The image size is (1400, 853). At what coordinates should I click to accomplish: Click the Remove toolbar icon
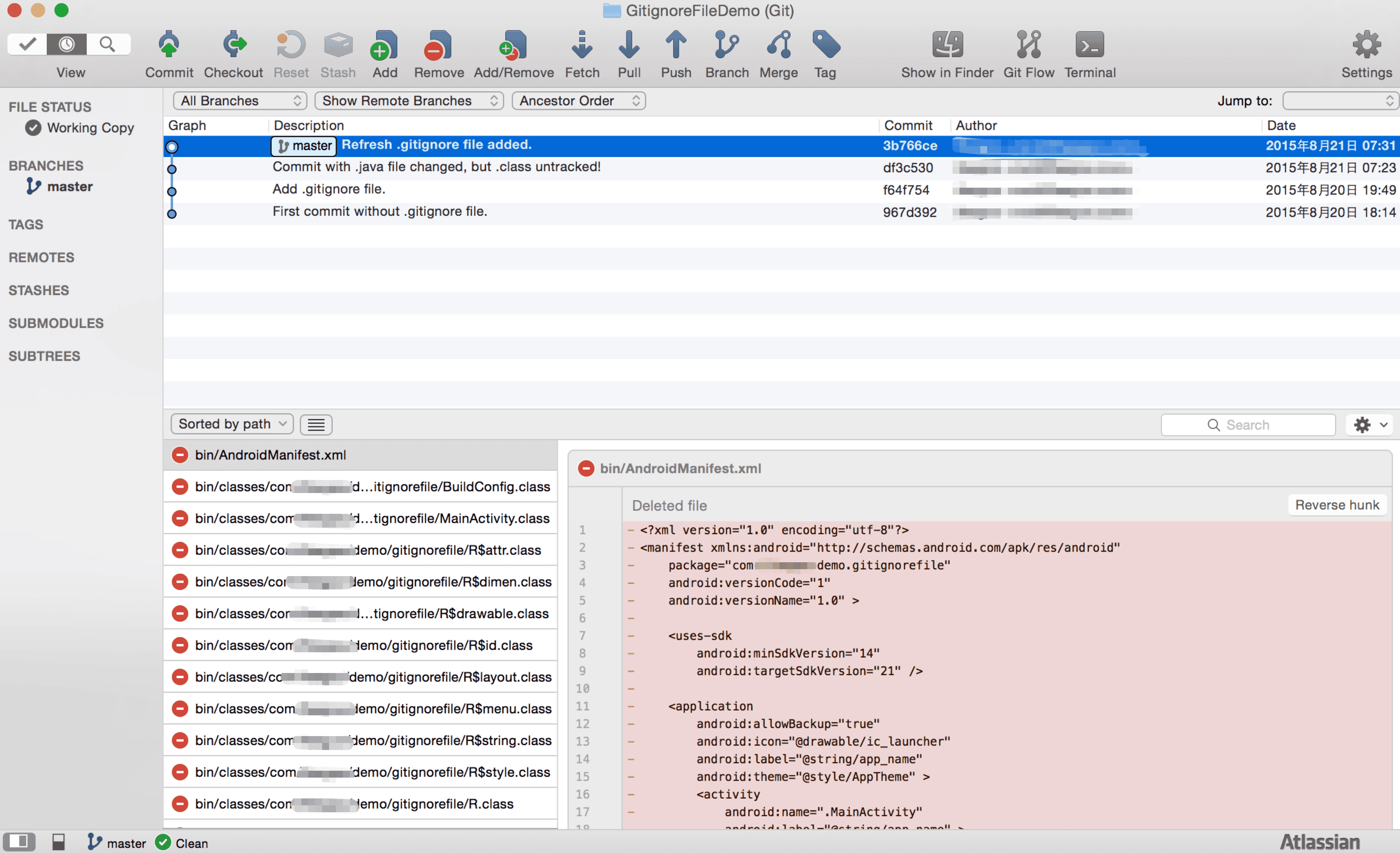[439, 45]
